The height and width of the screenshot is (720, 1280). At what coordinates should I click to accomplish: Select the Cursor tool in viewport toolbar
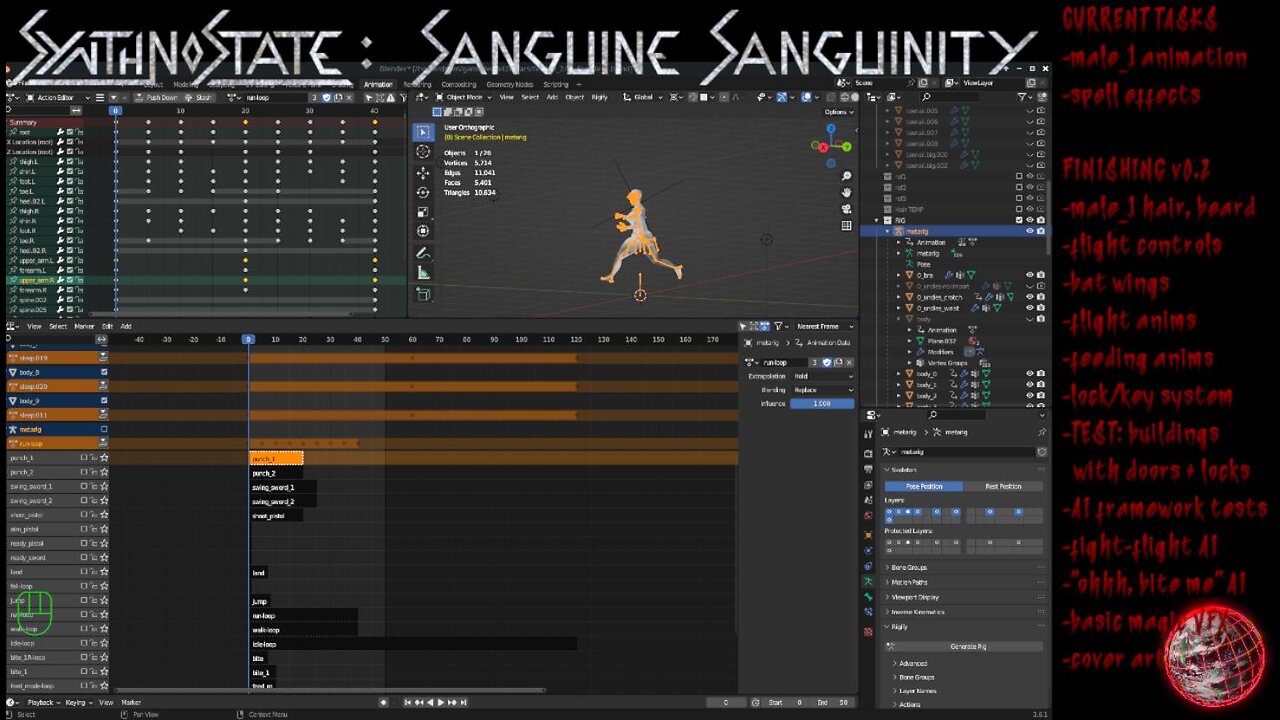click(423, 152)
